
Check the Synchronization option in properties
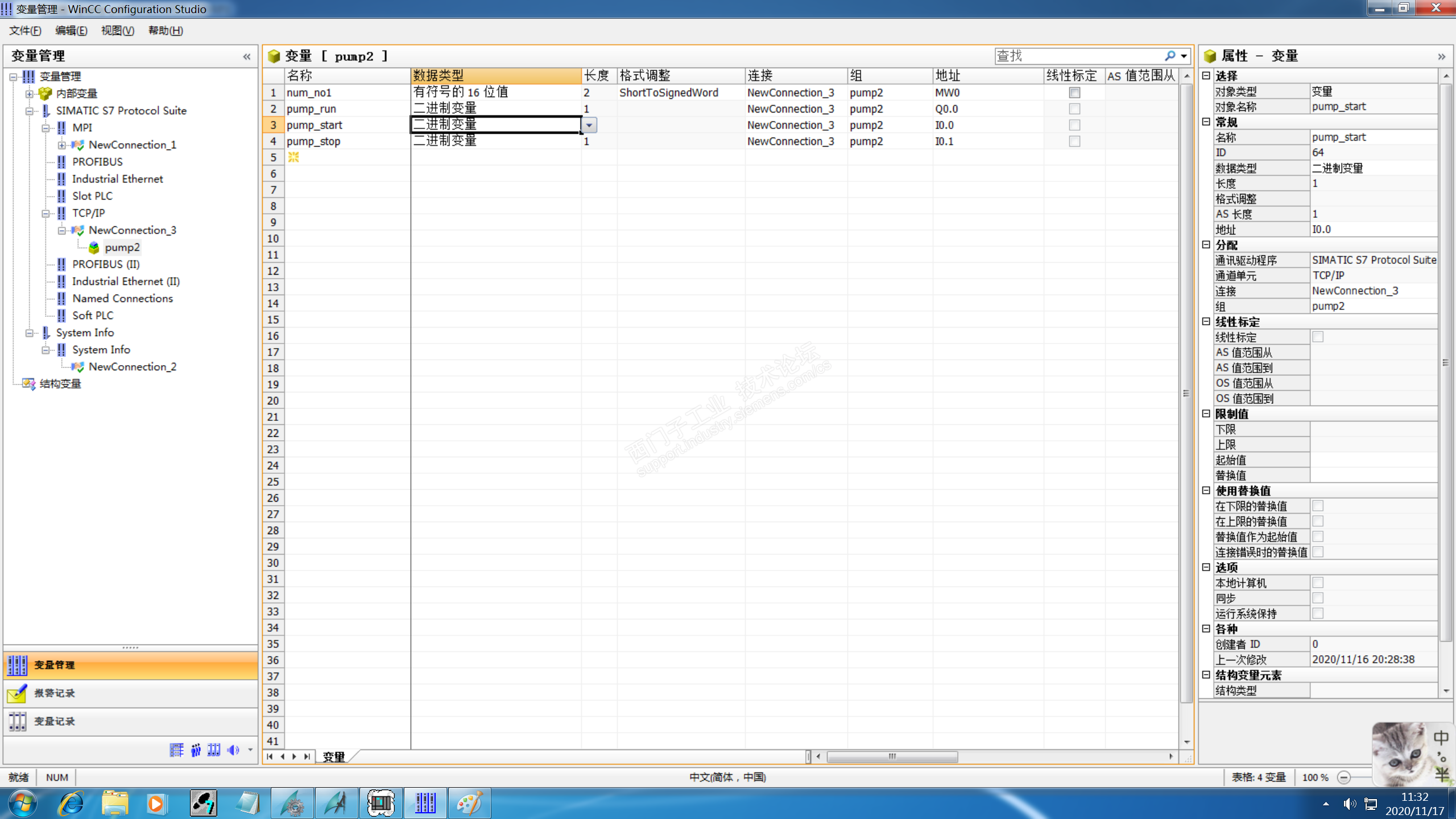click(1317, 598)
